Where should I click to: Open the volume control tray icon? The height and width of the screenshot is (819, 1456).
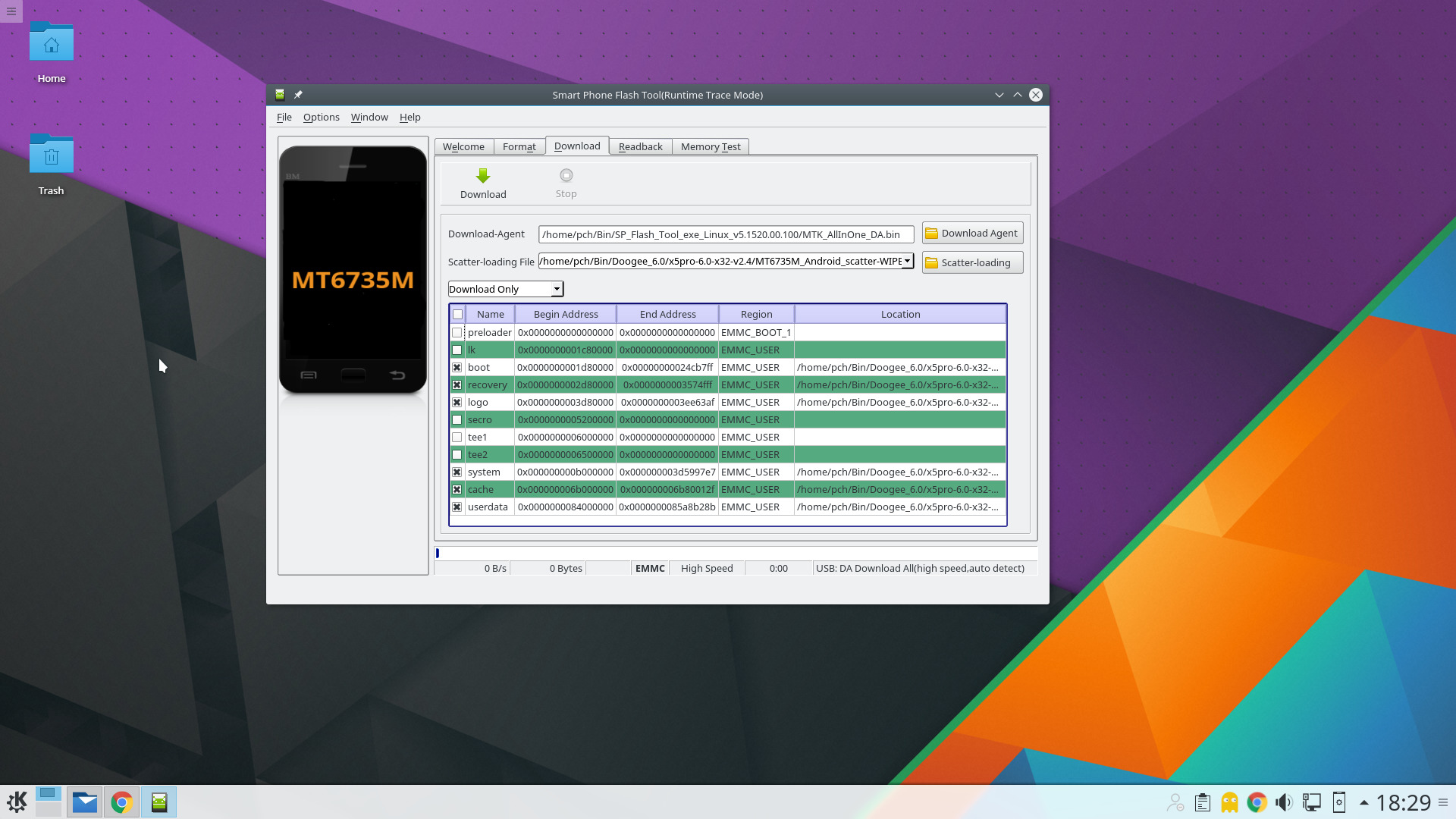(1284, 802)
